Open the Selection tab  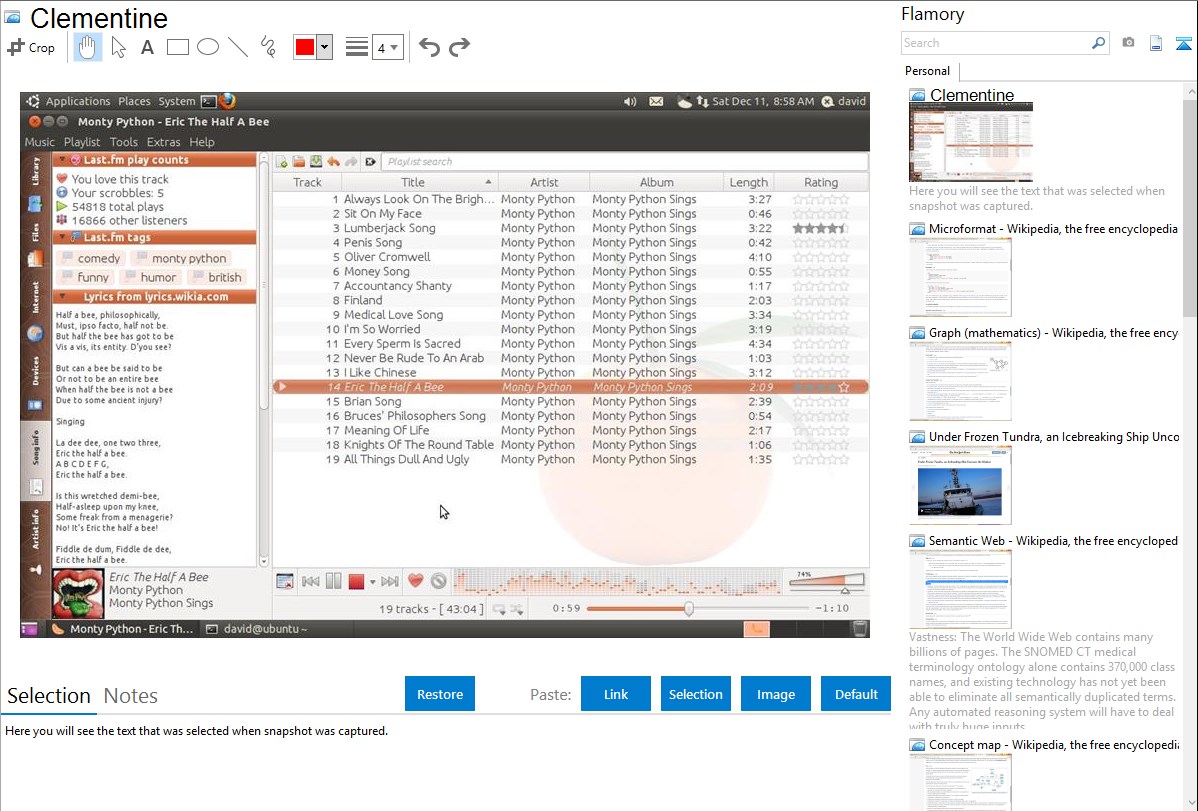49,696
